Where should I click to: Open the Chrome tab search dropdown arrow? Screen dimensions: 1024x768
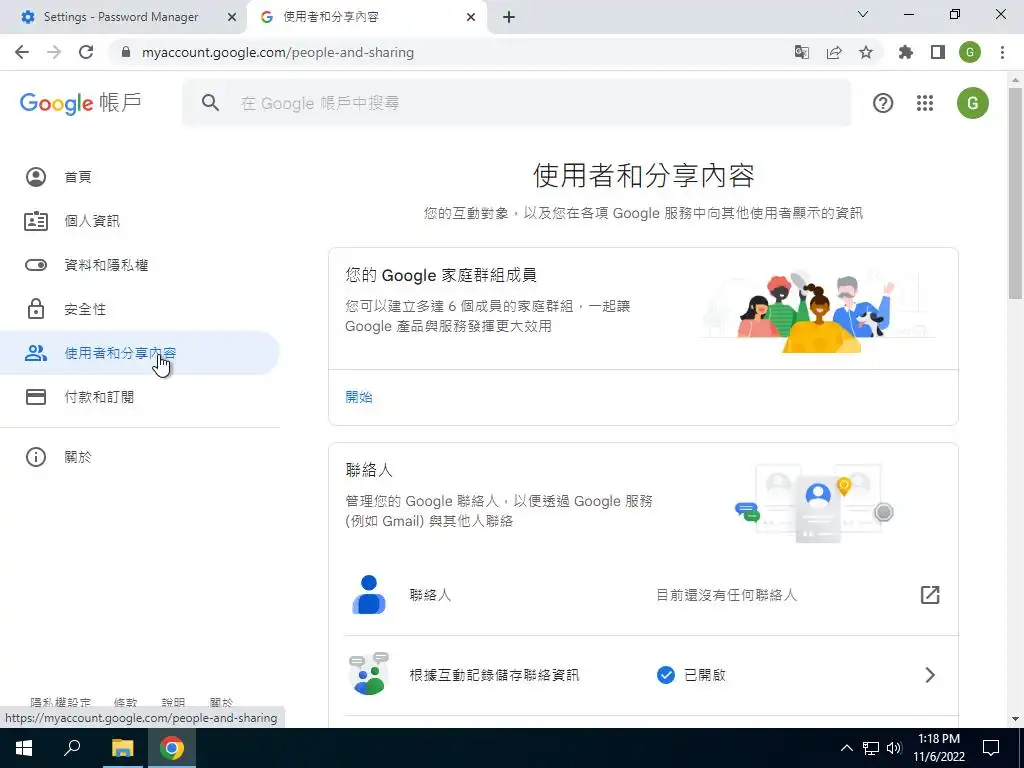pyautogui.click(x=863, y=14)
